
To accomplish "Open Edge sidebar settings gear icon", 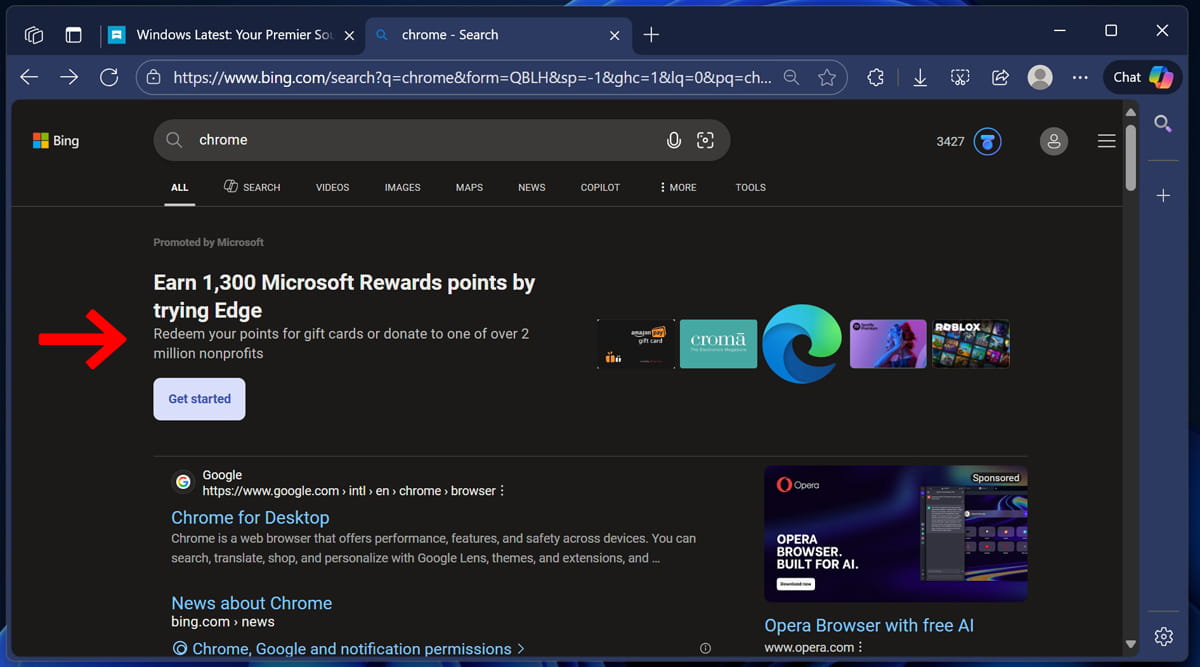I will pyautogui.click(x=1163, y=636).
